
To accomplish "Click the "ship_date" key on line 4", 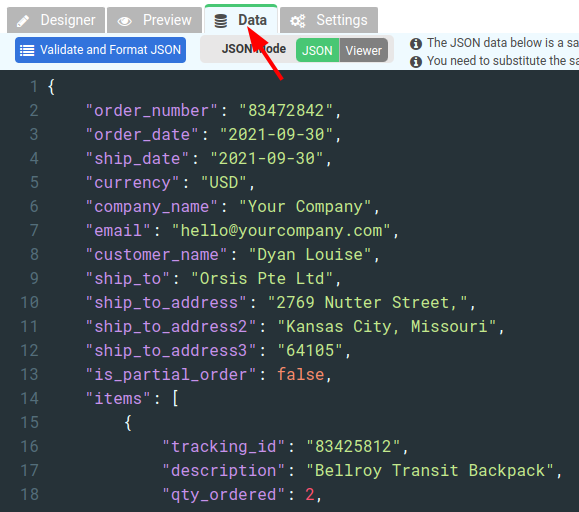I will (x=137, y=158).
